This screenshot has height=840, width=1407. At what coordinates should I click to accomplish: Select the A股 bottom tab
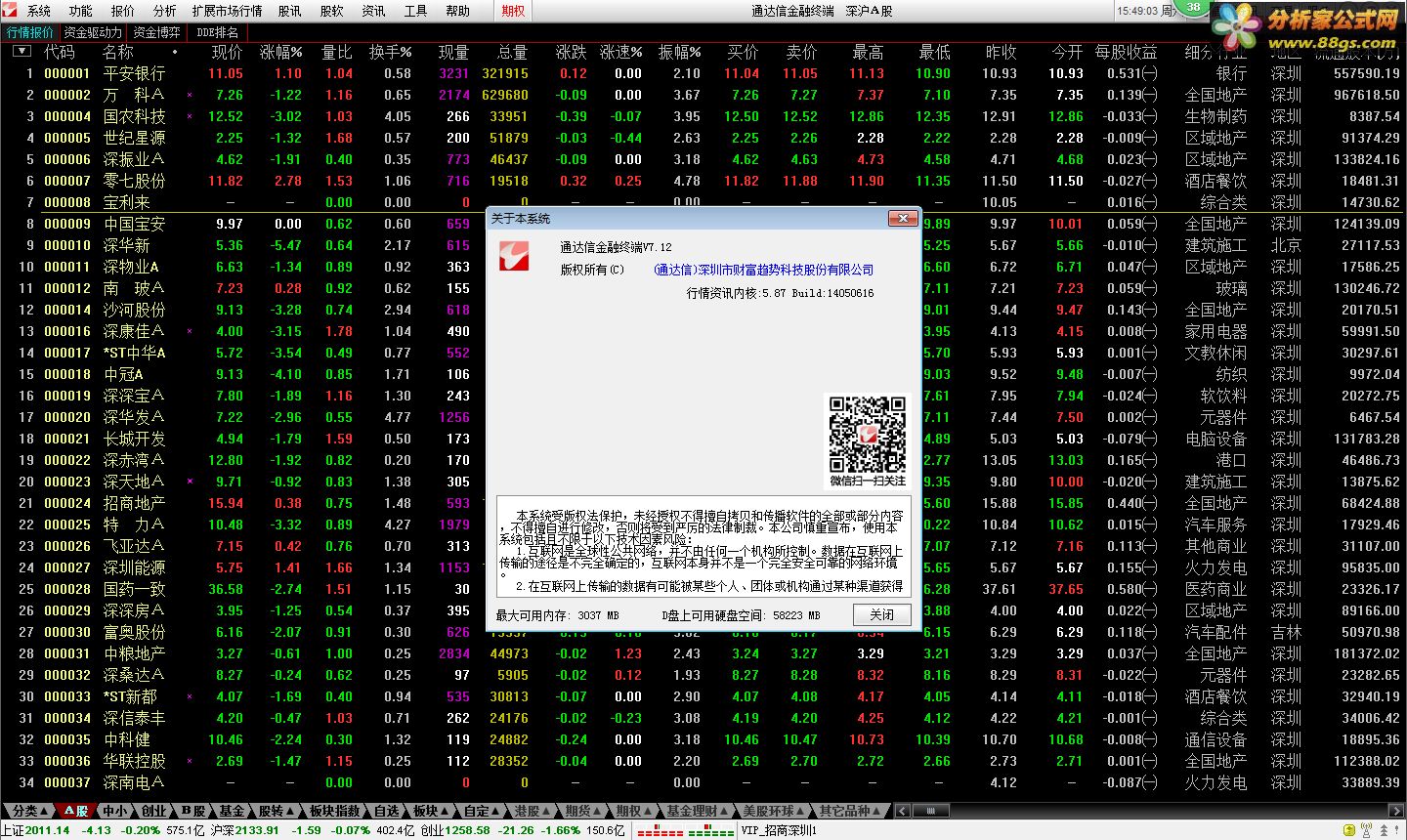pos(76,811)
